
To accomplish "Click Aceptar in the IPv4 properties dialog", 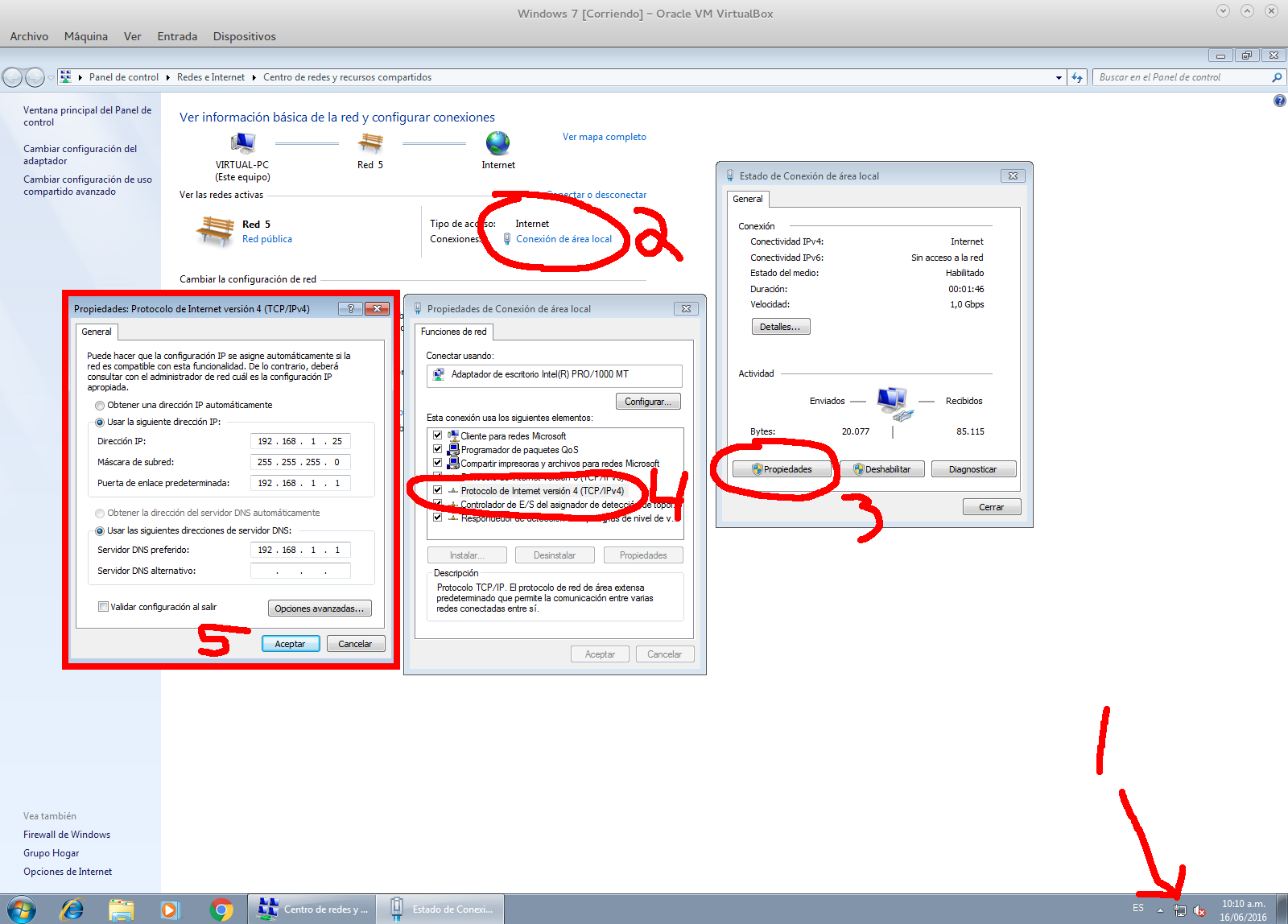I will [x=291, y=644].
